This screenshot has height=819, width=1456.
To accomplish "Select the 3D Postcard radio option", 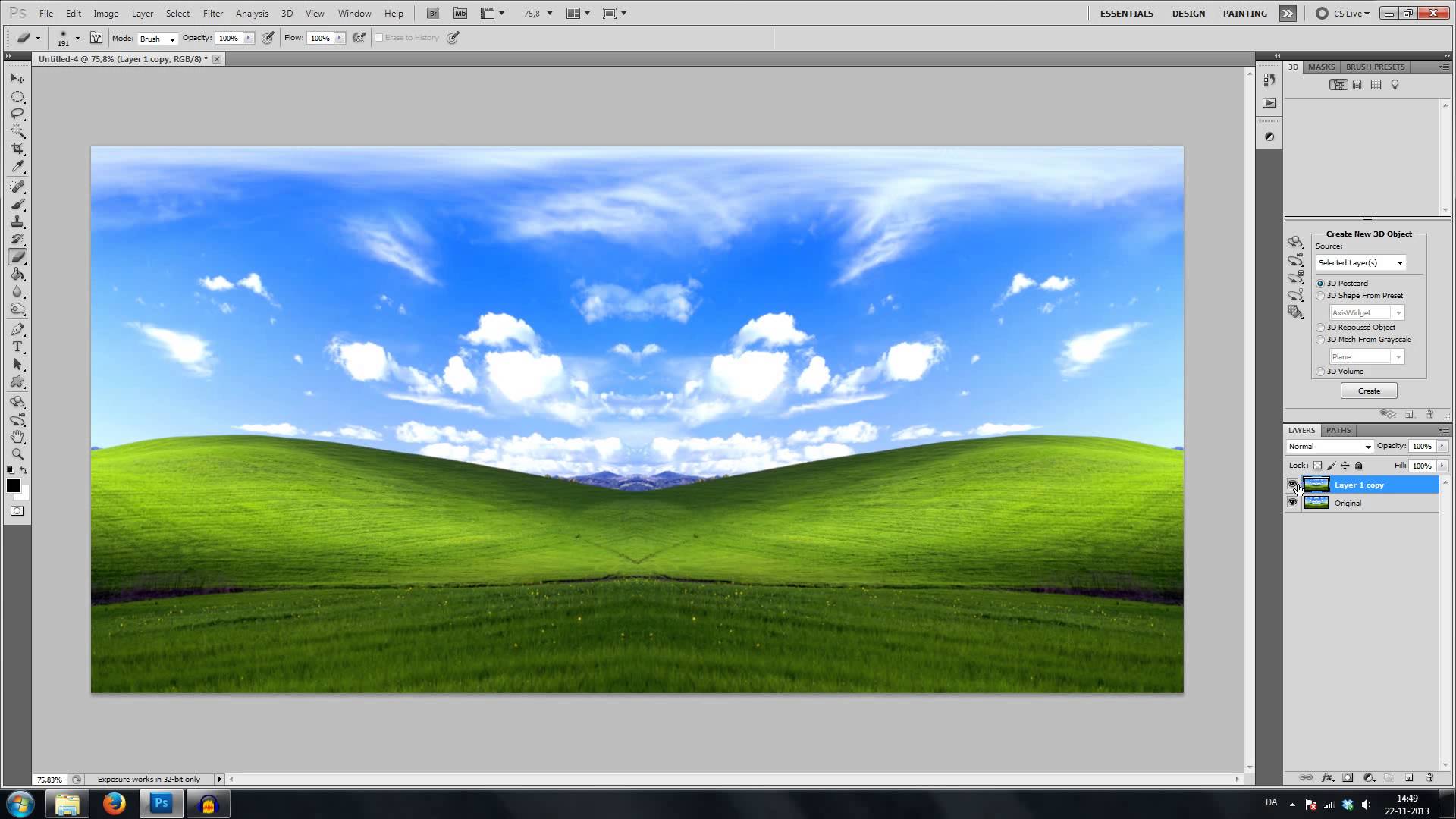I will point(1320,283).
